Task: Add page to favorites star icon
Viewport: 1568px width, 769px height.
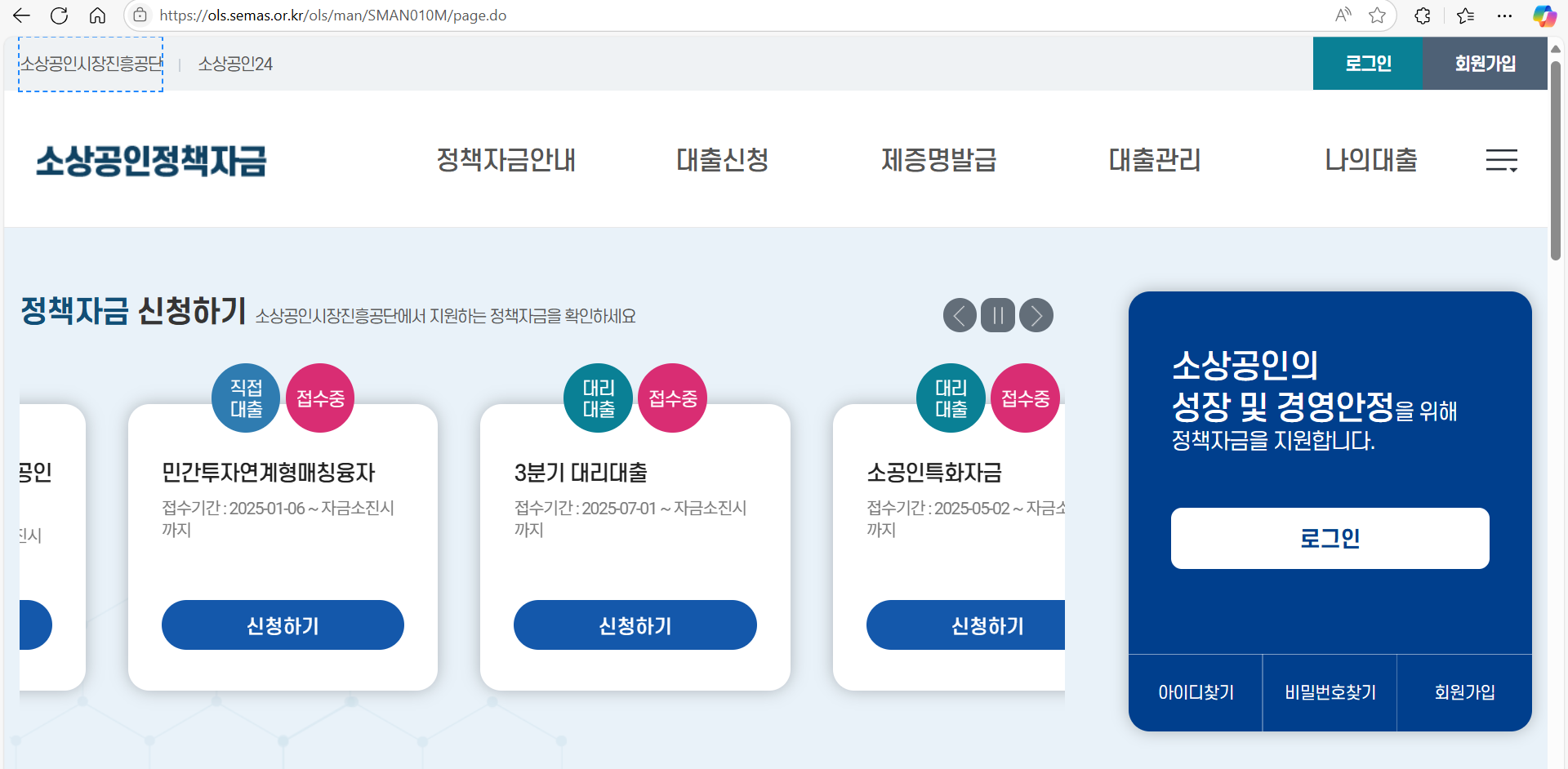Action: 1377,16
